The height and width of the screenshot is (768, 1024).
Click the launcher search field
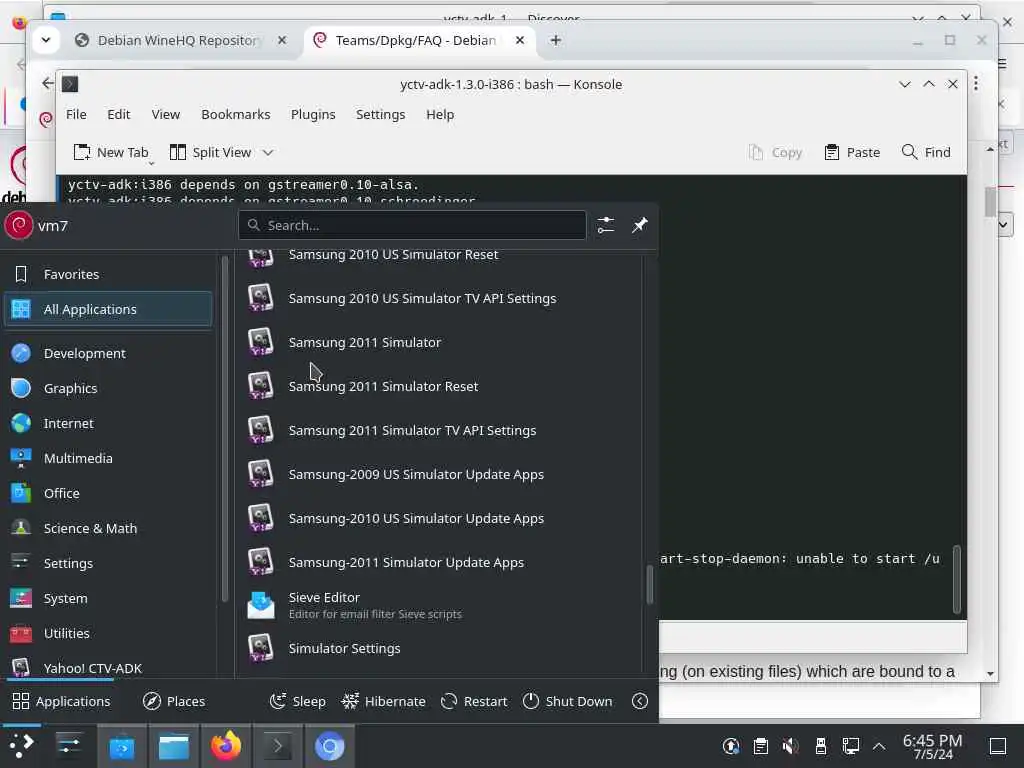[x=412, y=225]
